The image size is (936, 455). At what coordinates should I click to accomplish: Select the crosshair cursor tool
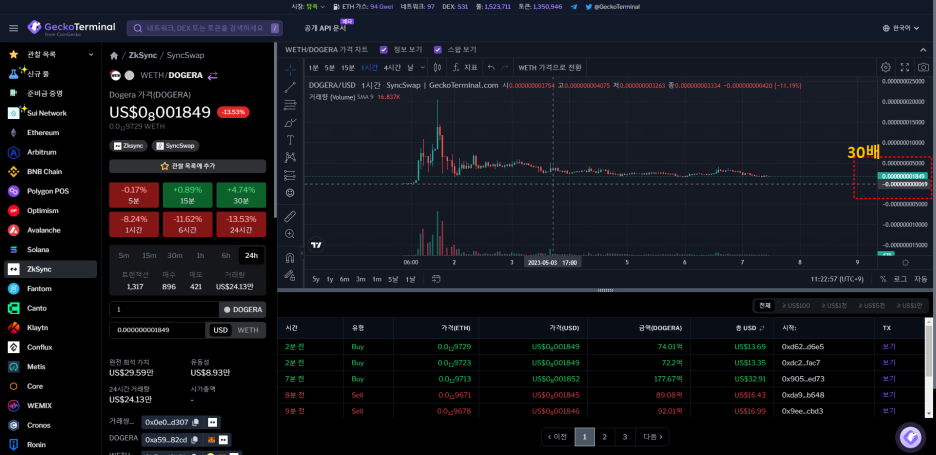291,69
